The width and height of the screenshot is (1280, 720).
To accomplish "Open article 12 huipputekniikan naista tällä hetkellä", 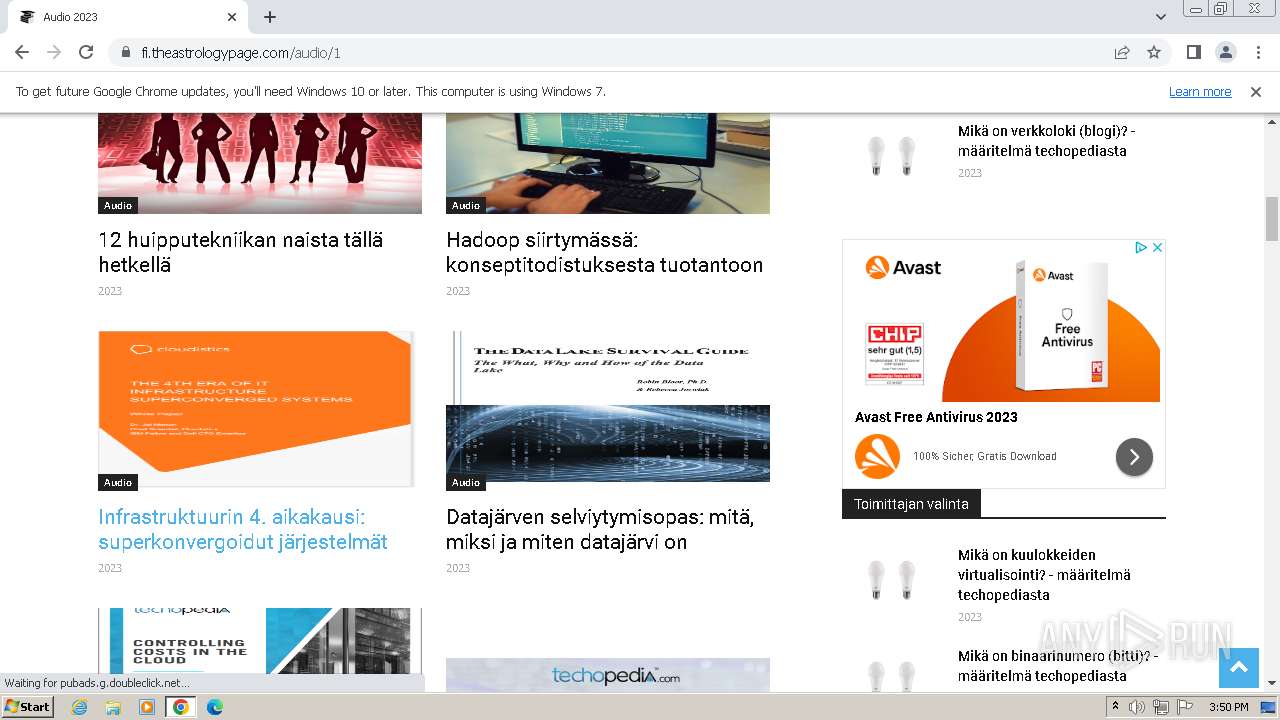I will click(240, 252).
